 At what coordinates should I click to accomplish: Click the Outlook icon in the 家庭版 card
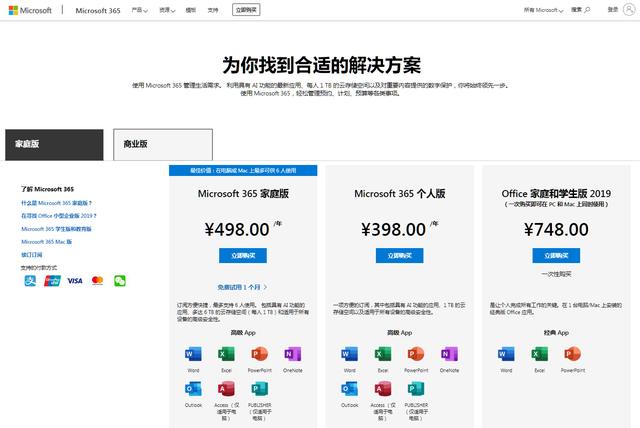click(x=193, y=389)
